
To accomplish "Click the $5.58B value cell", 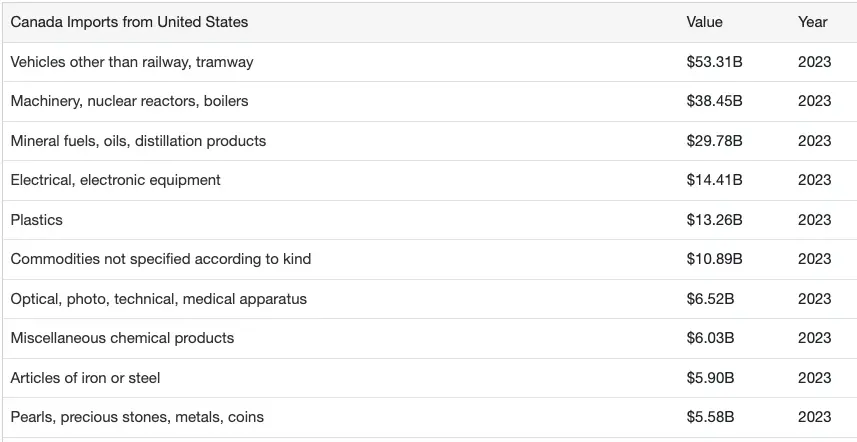I will click(710, 417).
